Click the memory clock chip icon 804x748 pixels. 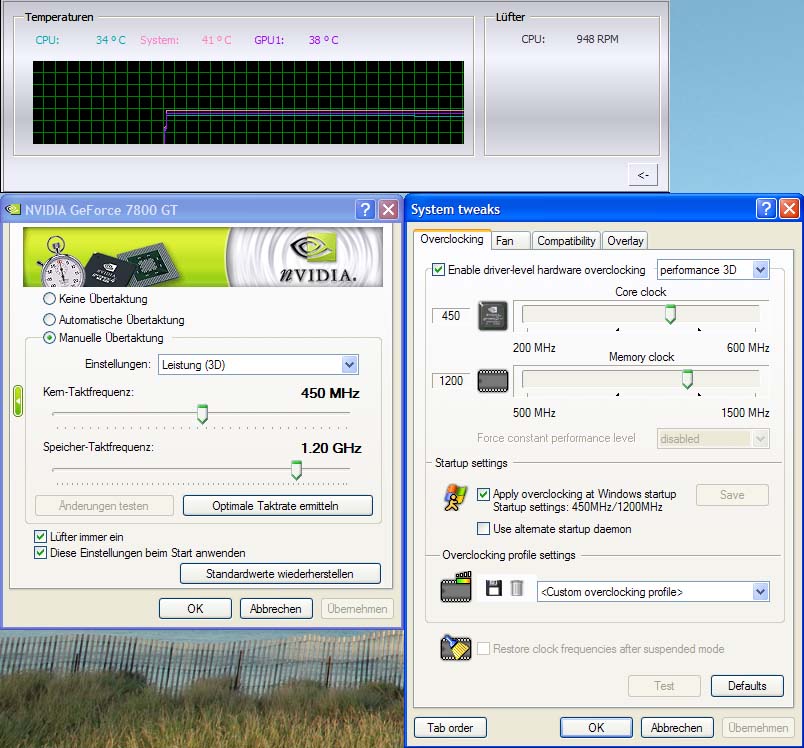coord(493,381)
